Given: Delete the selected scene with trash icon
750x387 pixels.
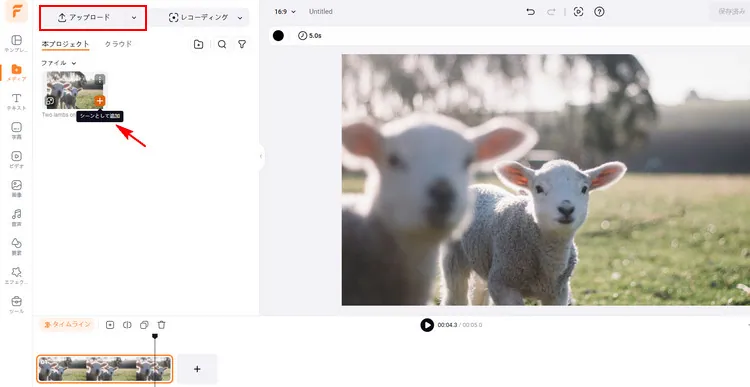Looking at the screenshot, I should [162, 325].
